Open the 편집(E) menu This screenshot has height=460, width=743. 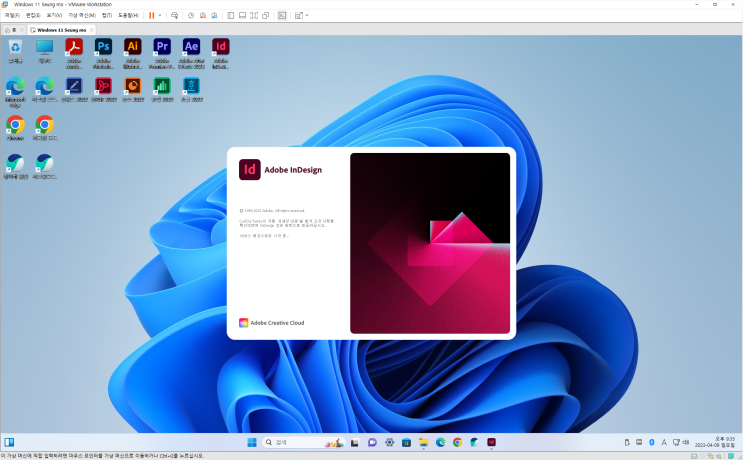pyautogui.click(x=33, y=16)
